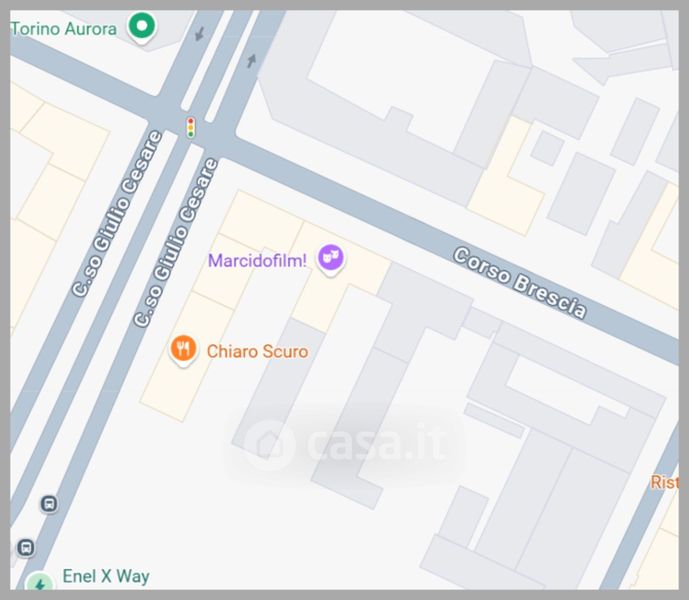This screenshot has width=689, height=600.
Task: Open the Enel X Way label
Action: (x=106, y=576)
